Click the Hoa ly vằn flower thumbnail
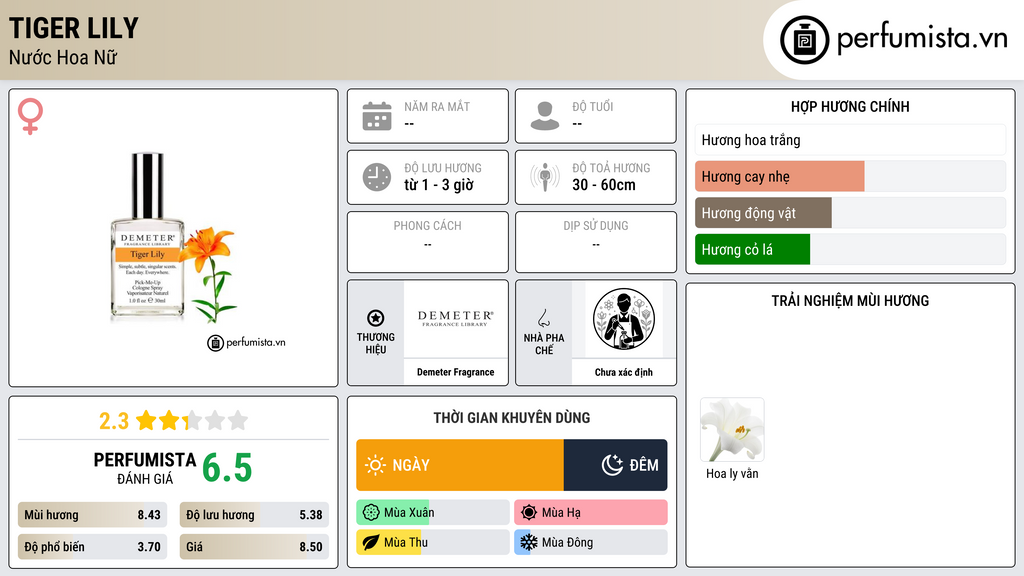The image size is (1024, 576). [732, 430]
